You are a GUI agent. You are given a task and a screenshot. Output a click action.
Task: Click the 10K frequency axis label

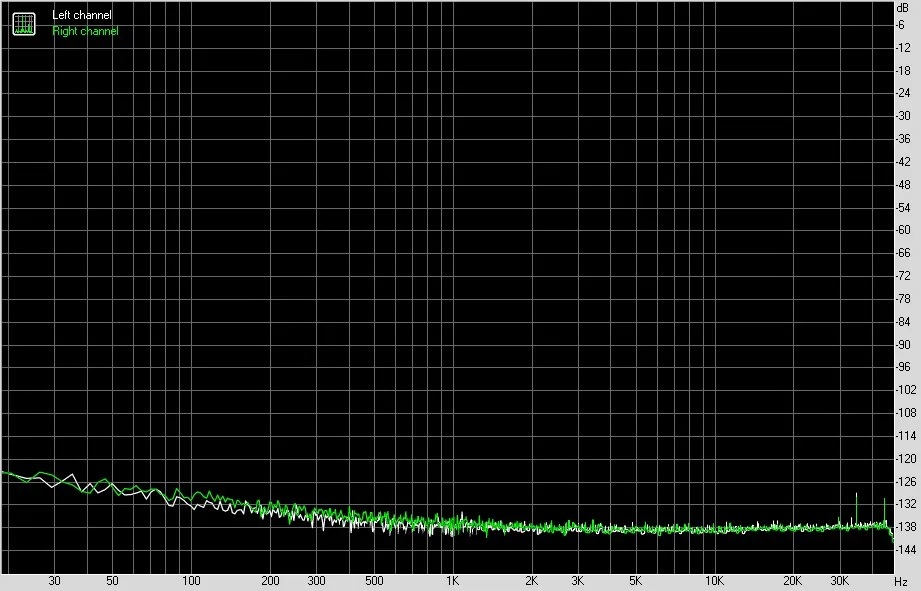(x=714, y=581)
